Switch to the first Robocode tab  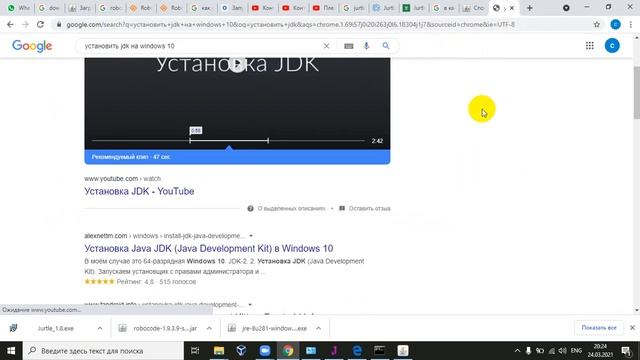click(x=142, y=8)
